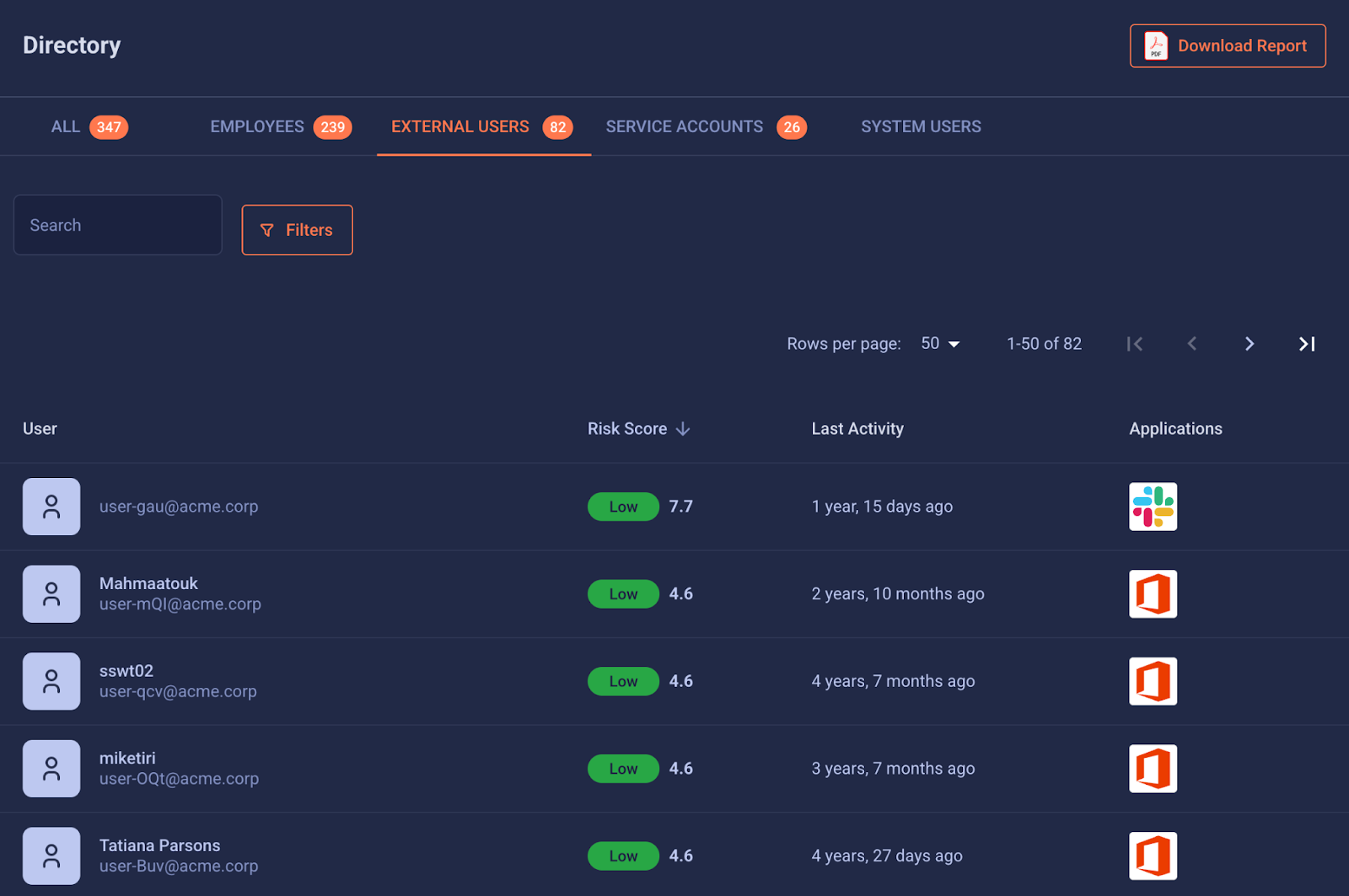Download the PDF report
The width and height of the screenshot is (1349, 896).
click(1227, 46)
